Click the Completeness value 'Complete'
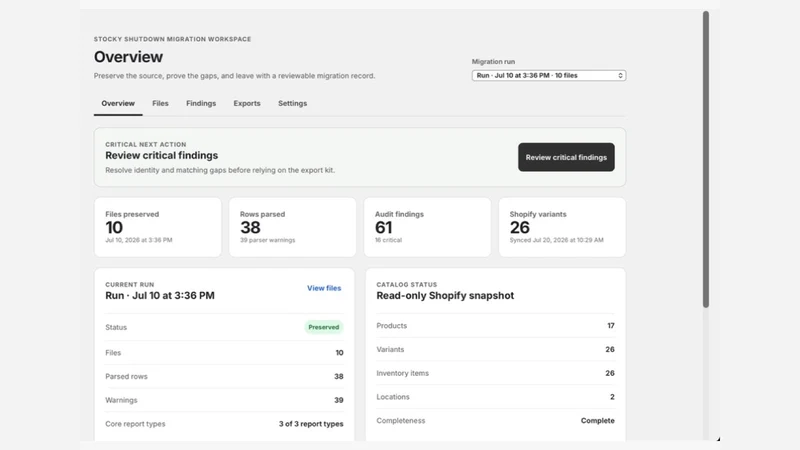The width and height of the screenshot is (800, 450). point(597,421)
